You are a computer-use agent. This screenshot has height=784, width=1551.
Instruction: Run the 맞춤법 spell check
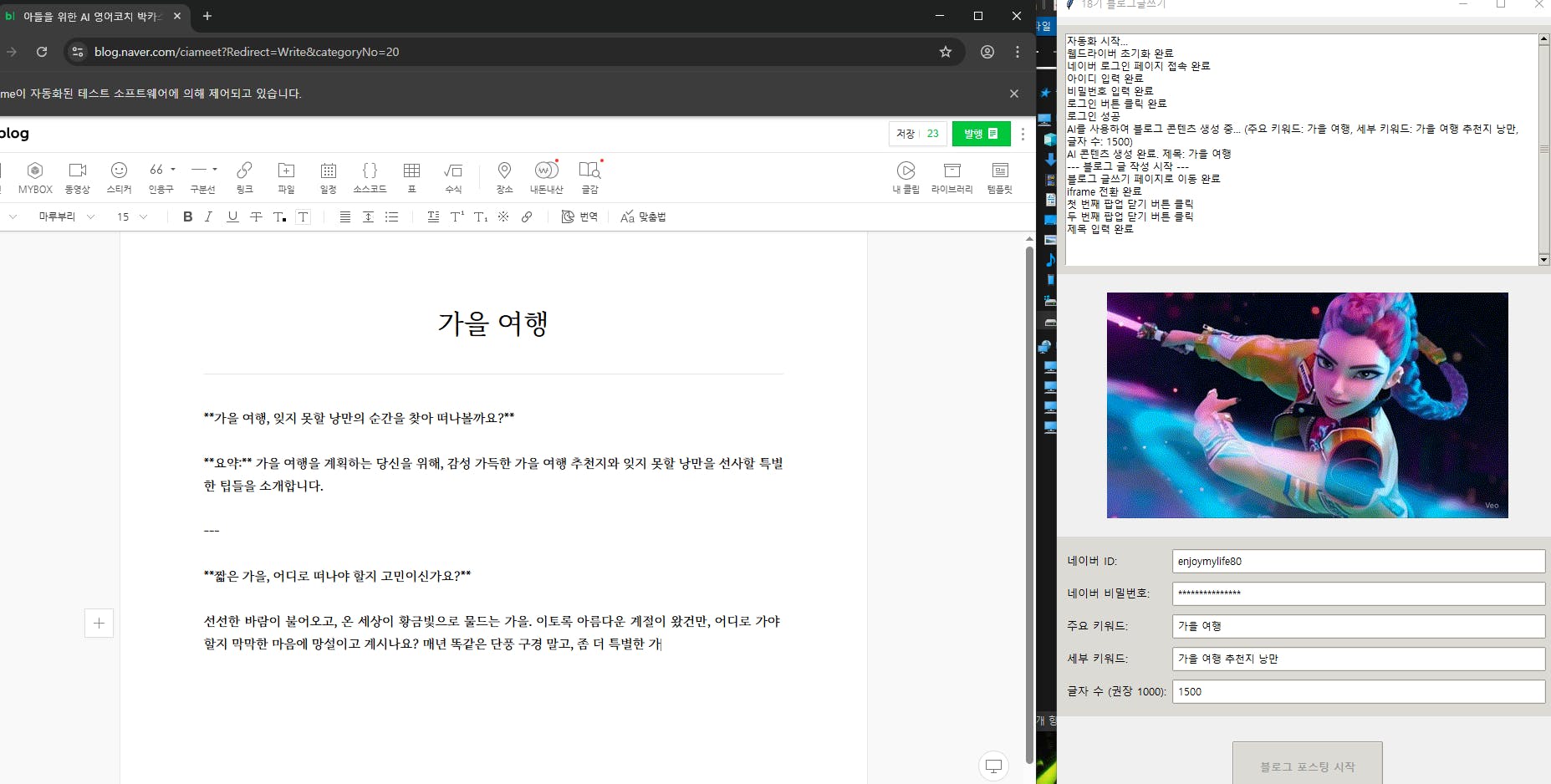pos(643,216)
